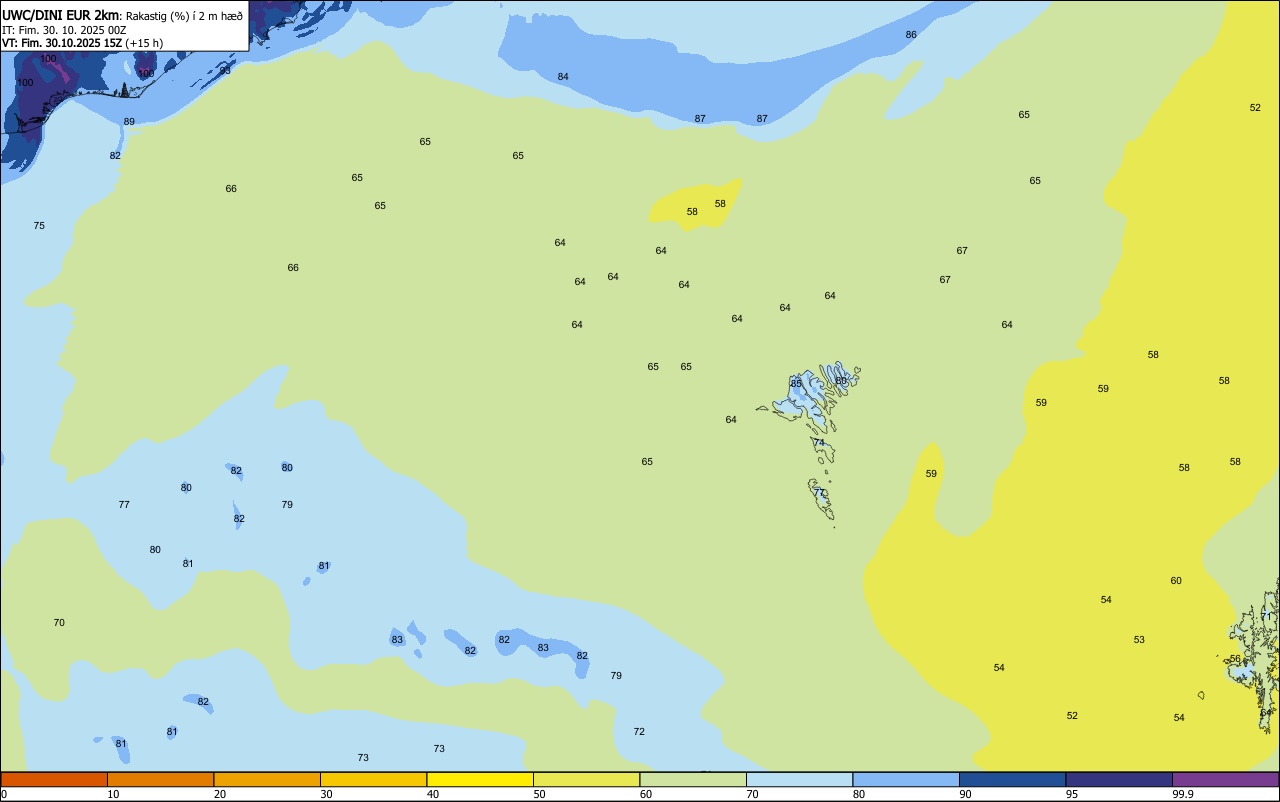Click the humidity value 74 on the islands
The height and width of the screenshot is (802, 1280).
point(819,443)
